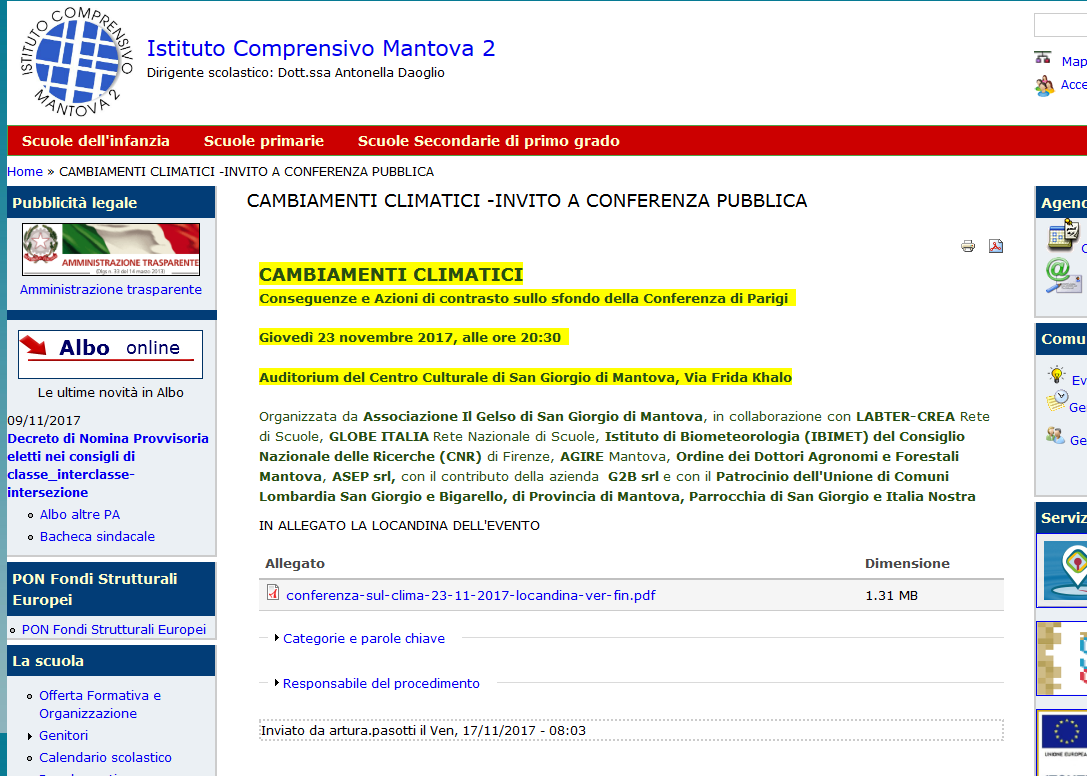Click IN ALLEGATO LA LOCANDINA DELL'EVENTO text
1087x776 pixels.
point(399,526)
